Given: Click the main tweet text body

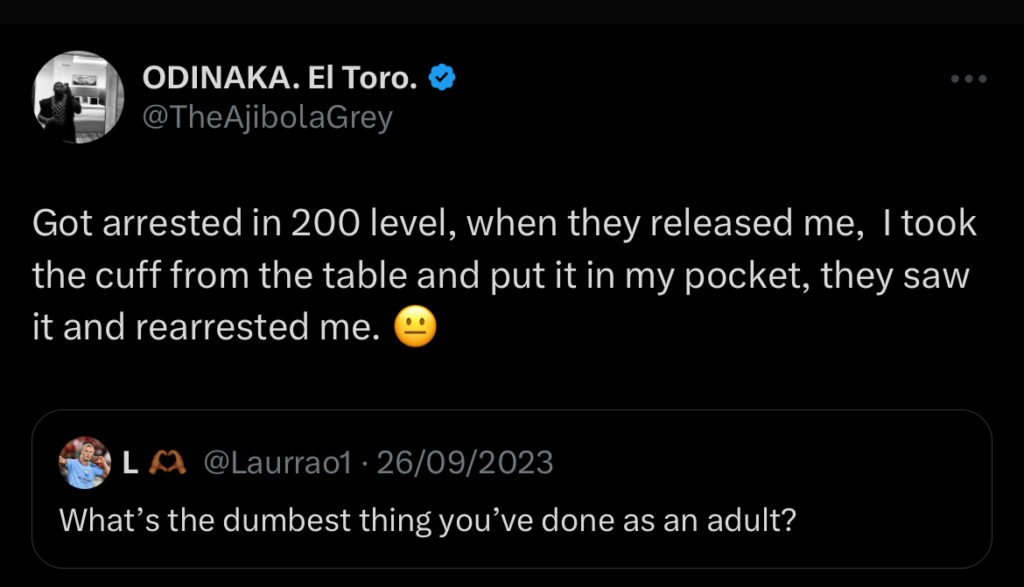Looking at the screenshot, I should 500,272.
